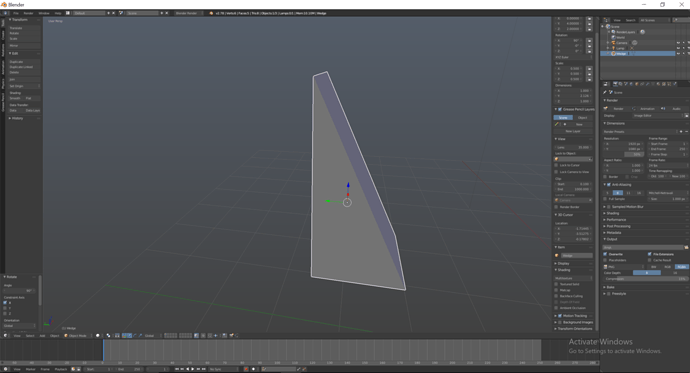Click the Translate tool button
The width and height of the screenshot is (690, 373).
[x=24, y=28]
